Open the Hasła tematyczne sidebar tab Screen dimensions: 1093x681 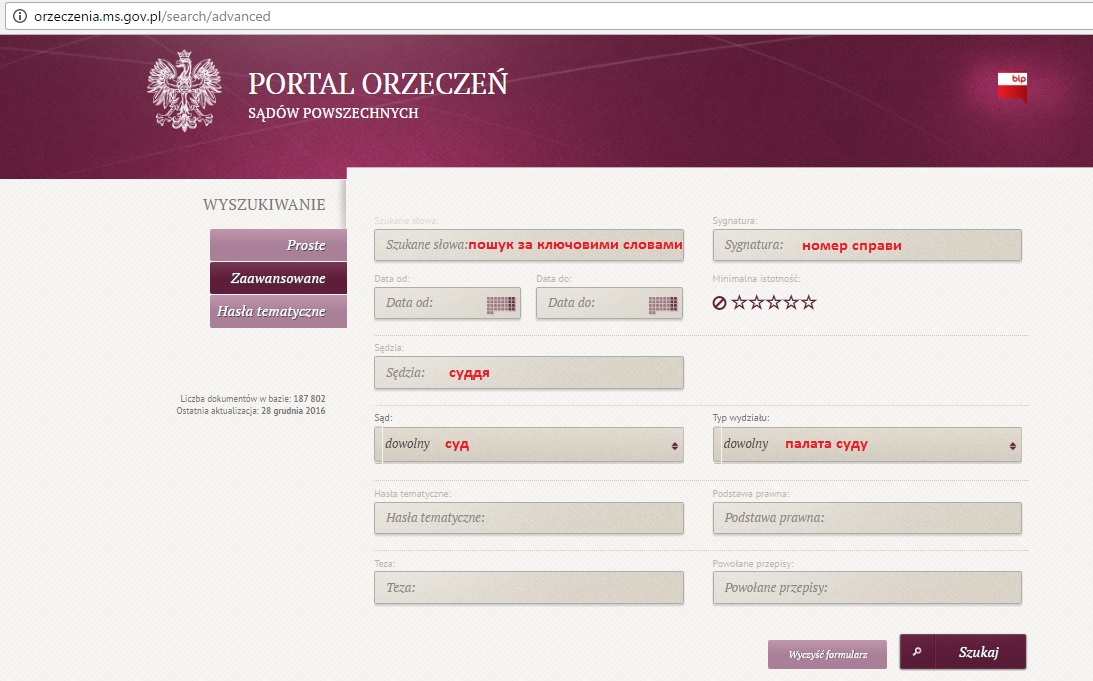278,312
